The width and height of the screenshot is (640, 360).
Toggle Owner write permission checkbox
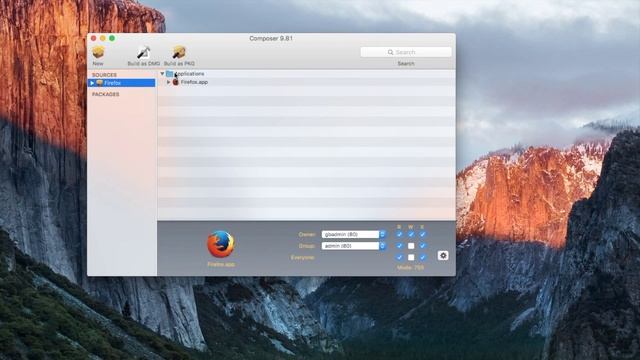(x=411, y=234)
